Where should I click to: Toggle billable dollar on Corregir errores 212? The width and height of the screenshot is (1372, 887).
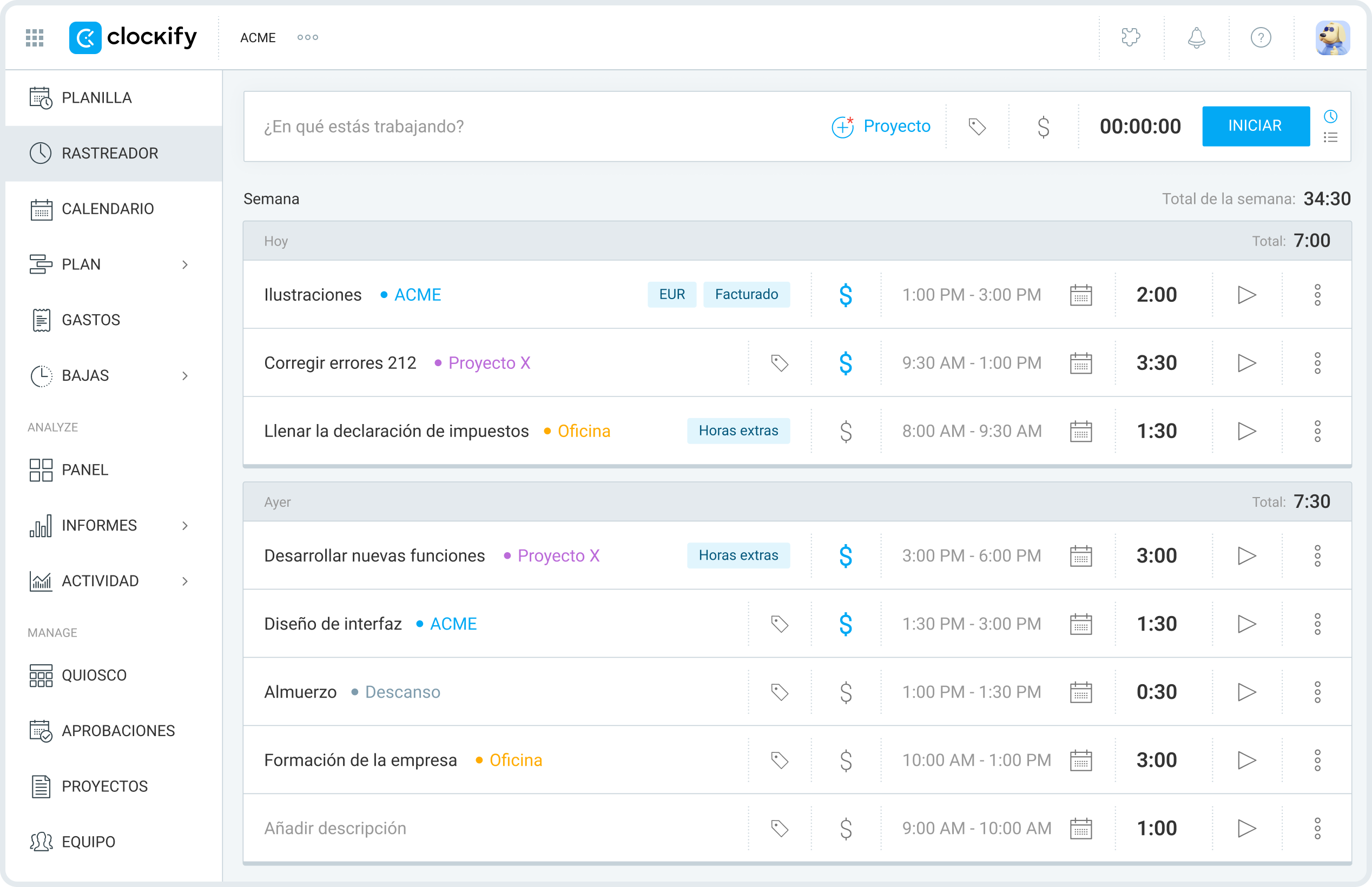[845, 363]
